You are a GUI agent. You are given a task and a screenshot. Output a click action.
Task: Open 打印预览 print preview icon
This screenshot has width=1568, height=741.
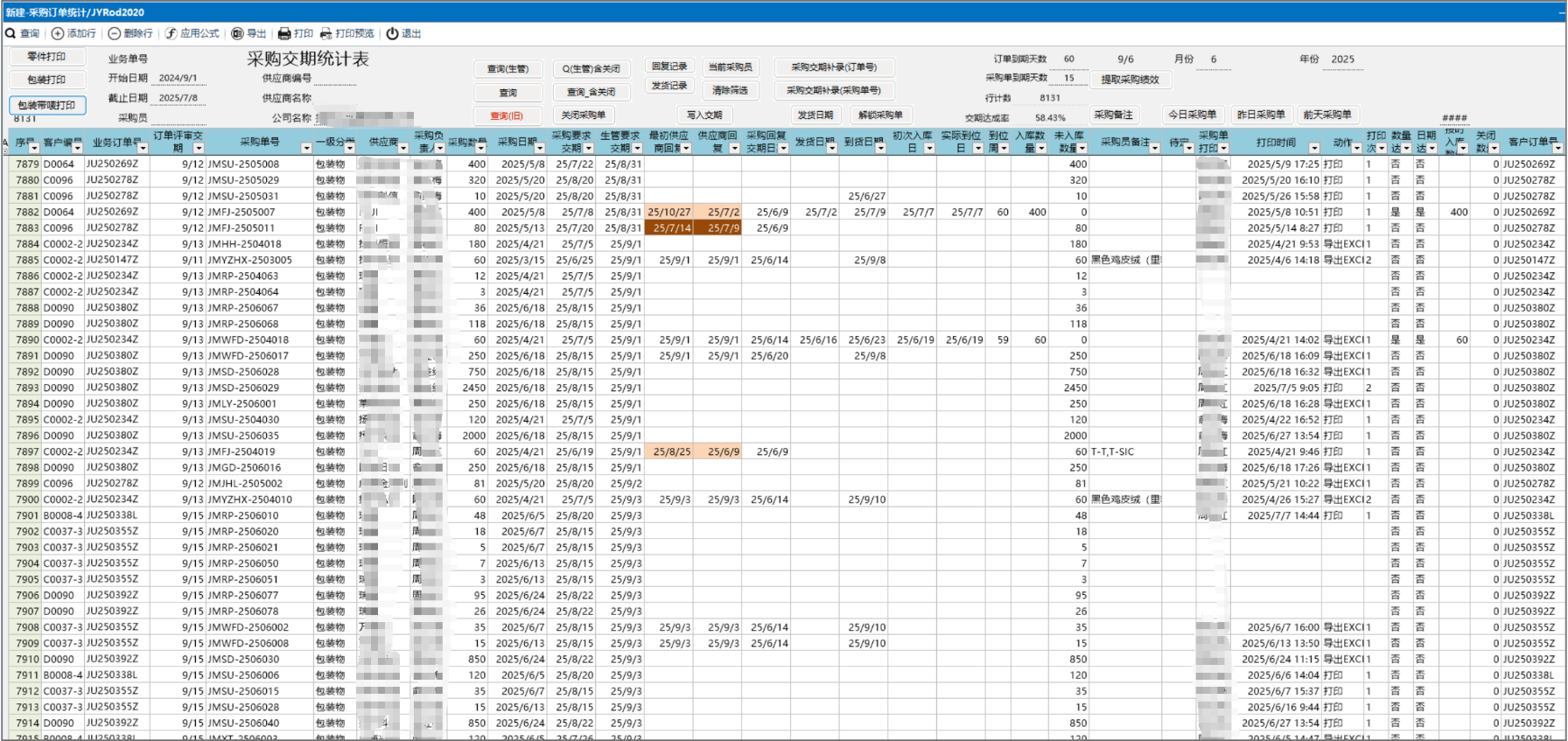[326, 33]
